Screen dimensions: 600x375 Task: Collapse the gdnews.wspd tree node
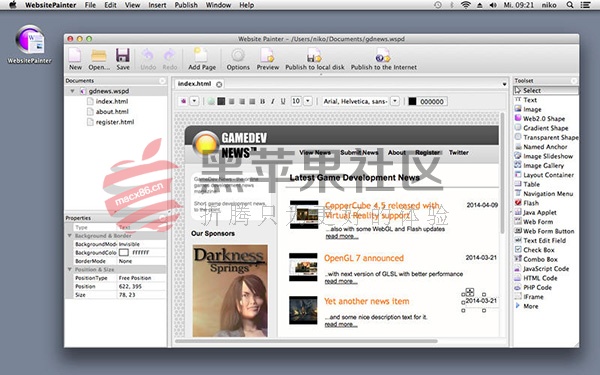click(x=72, y=91)
